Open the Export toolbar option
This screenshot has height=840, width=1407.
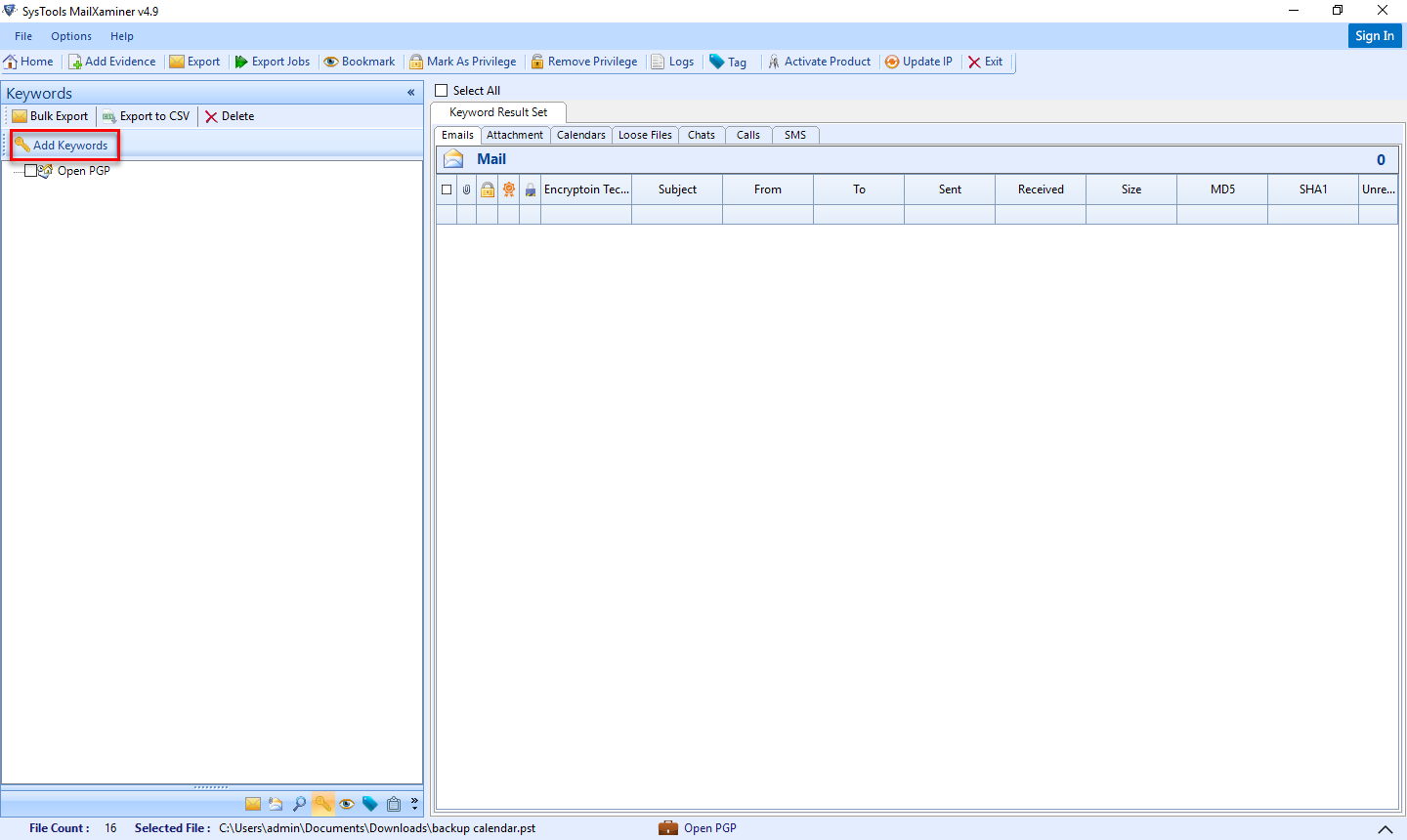tap(194, 62)
